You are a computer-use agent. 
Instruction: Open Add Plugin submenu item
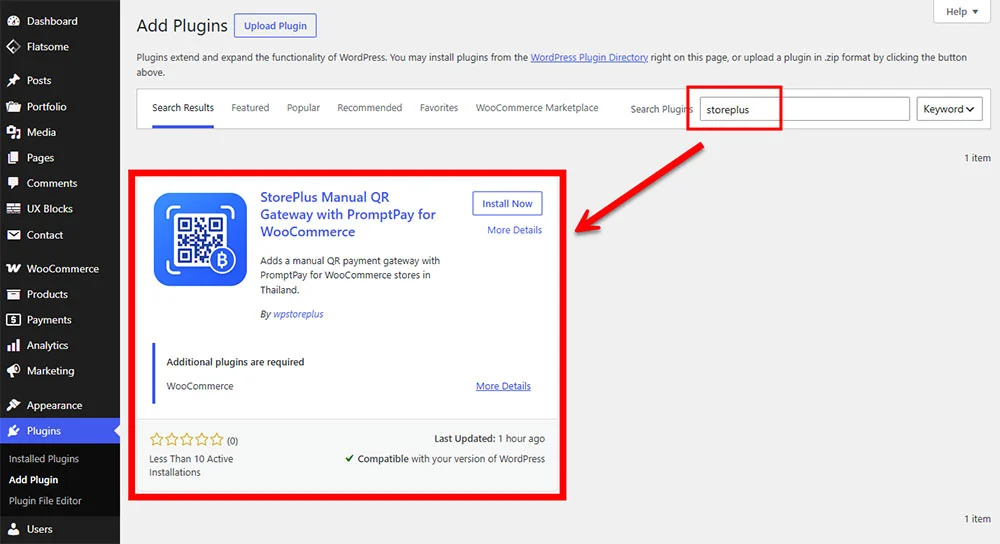tap(33, 480)
